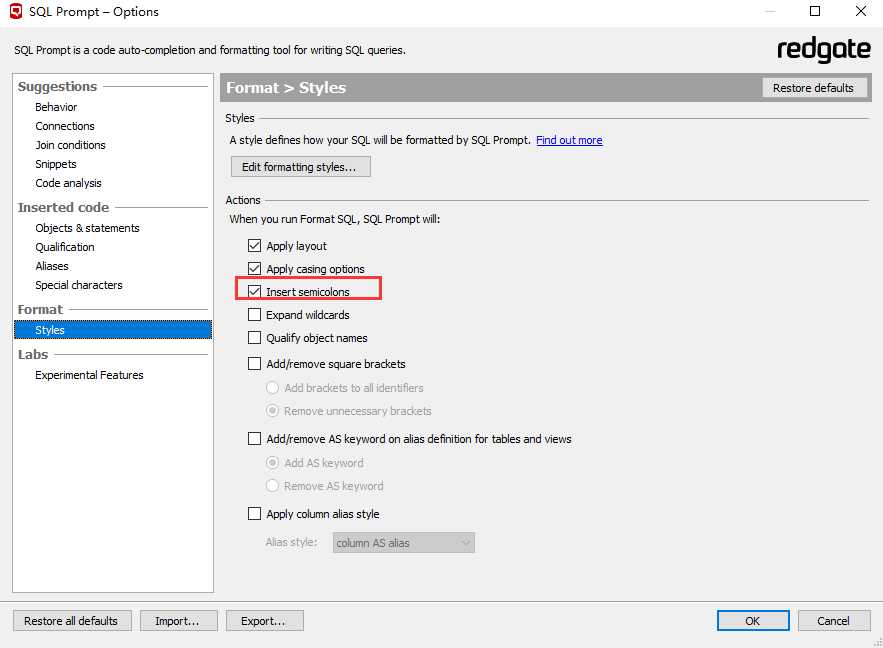Click the redgate logo

(823, 50)
